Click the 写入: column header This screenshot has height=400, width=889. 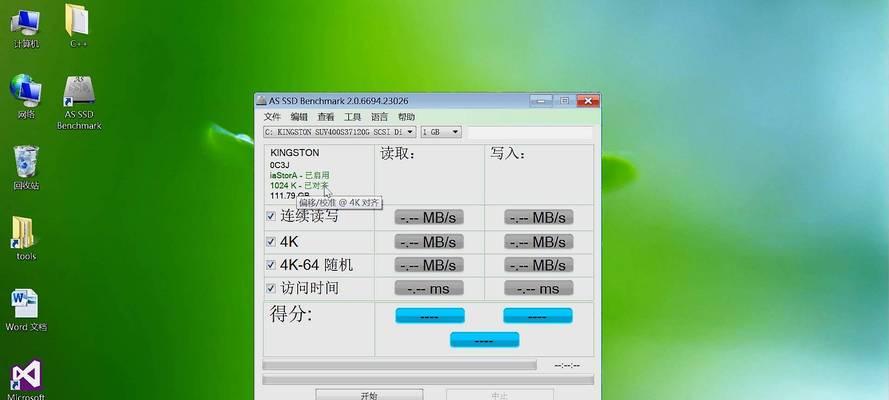[x=507, y=154]
